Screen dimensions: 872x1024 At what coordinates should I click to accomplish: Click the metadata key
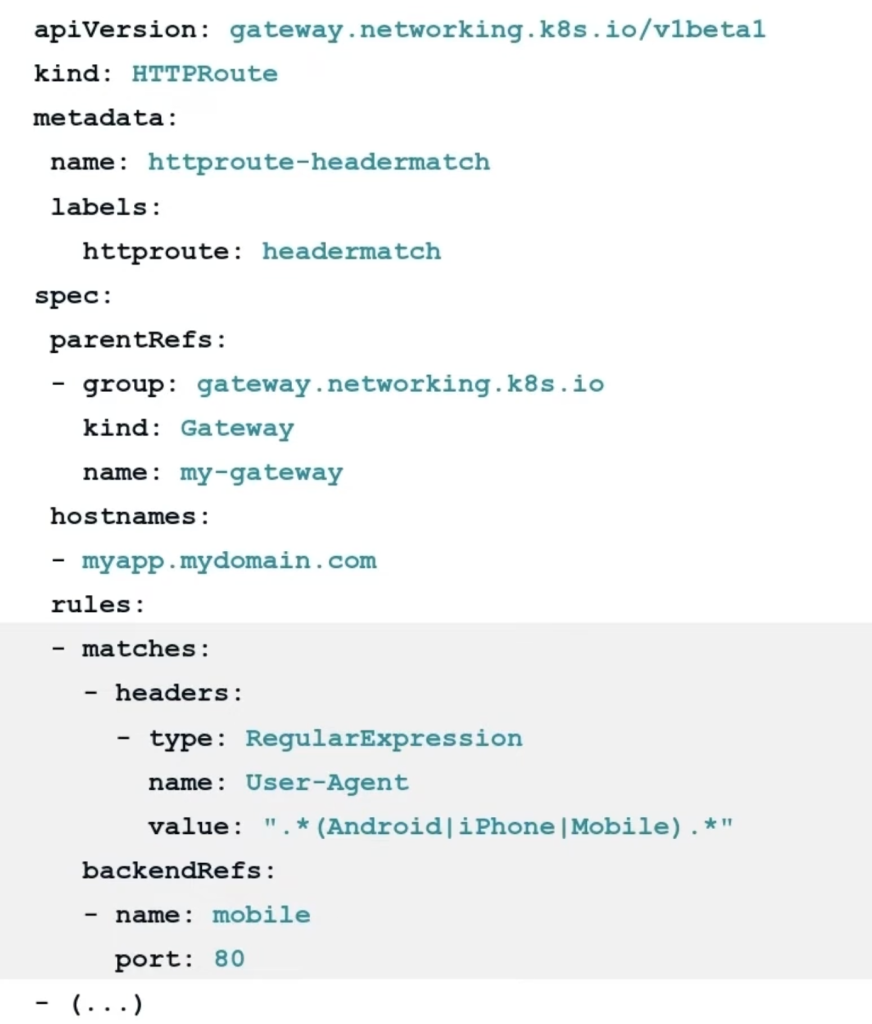pos(100,118)
